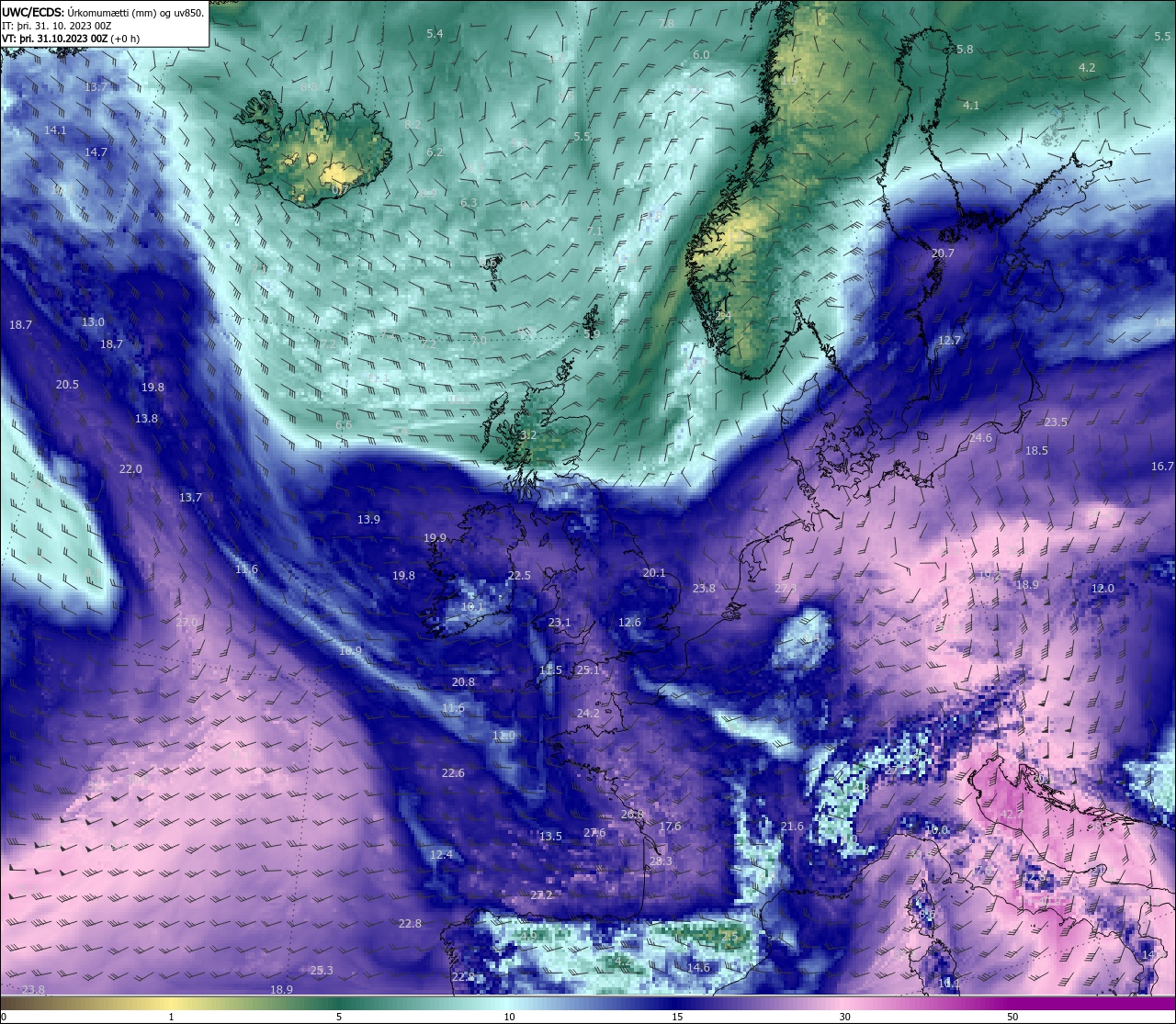This screenshot has height=1024, width=1176.
Task: Click the map value 14.1
Action: pos(55,130)
